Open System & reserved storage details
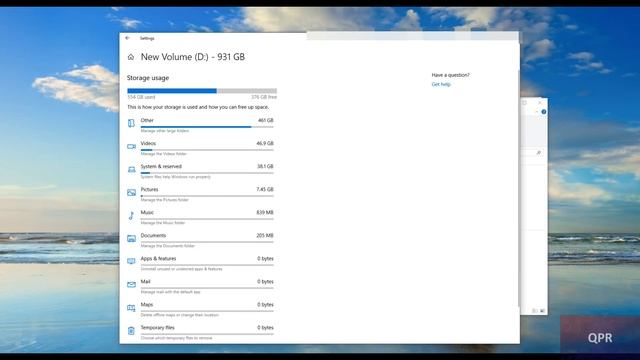Screen dimensions: 640x360 coord(200,171)
